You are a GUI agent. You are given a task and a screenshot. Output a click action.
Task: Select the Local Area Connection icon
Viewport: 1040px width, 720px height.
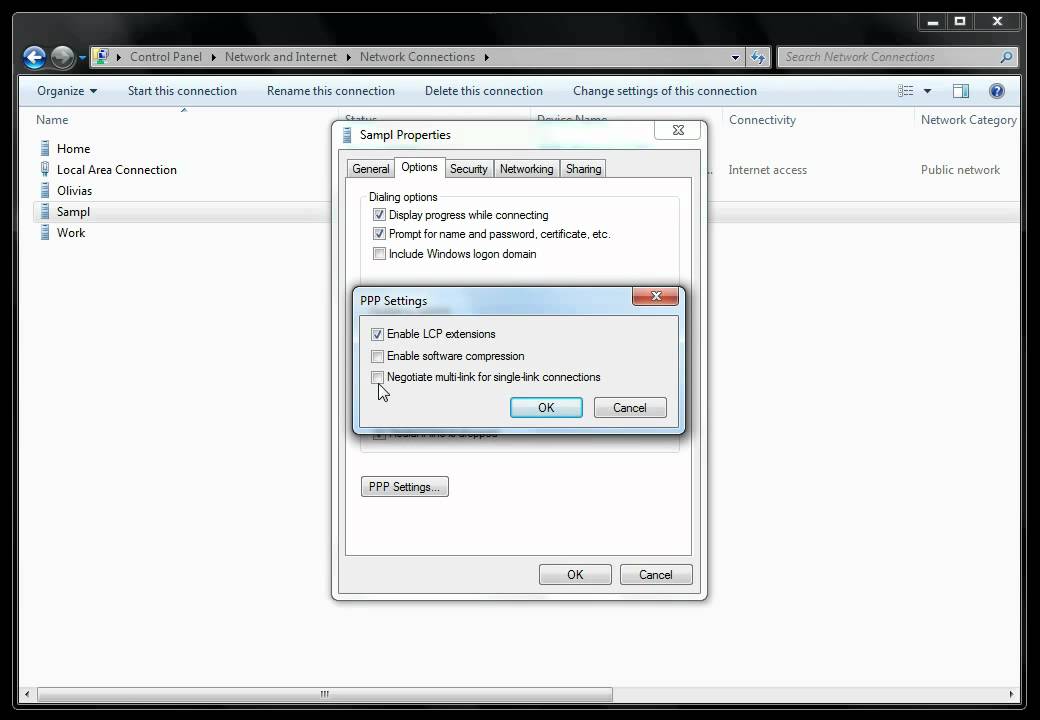tap(44, 169)
